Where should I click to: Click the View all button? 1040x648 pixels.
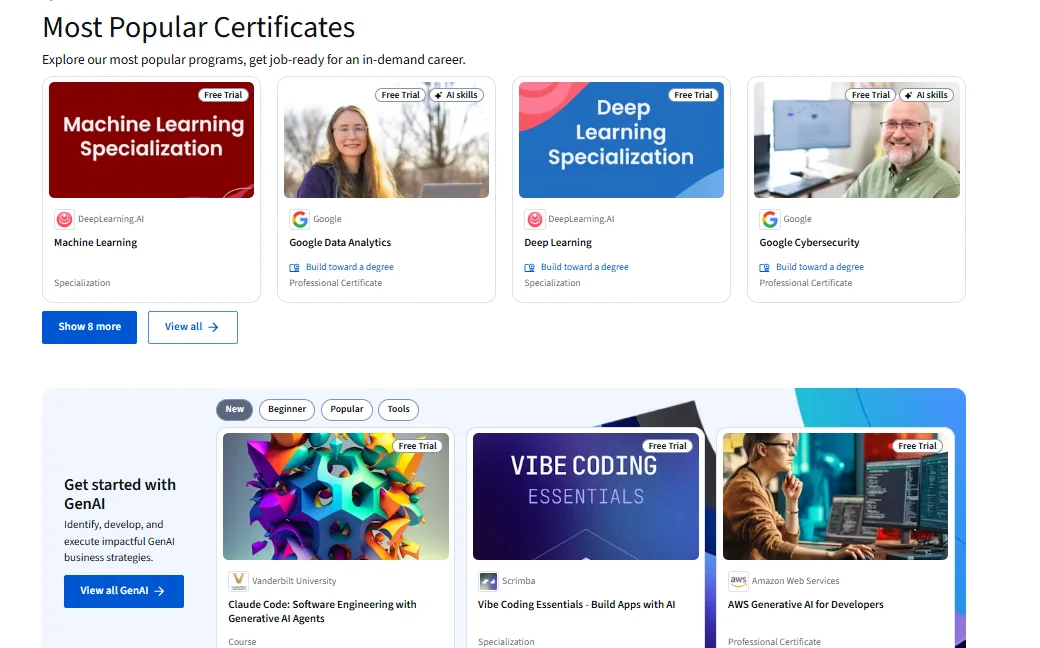(x=192, y=327)
